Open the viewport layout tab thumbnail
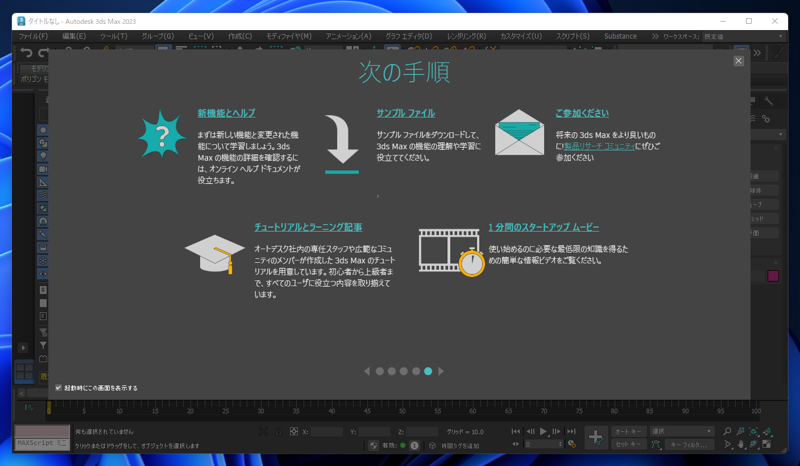This screenshot has height=466, width=800. point(24,371)
